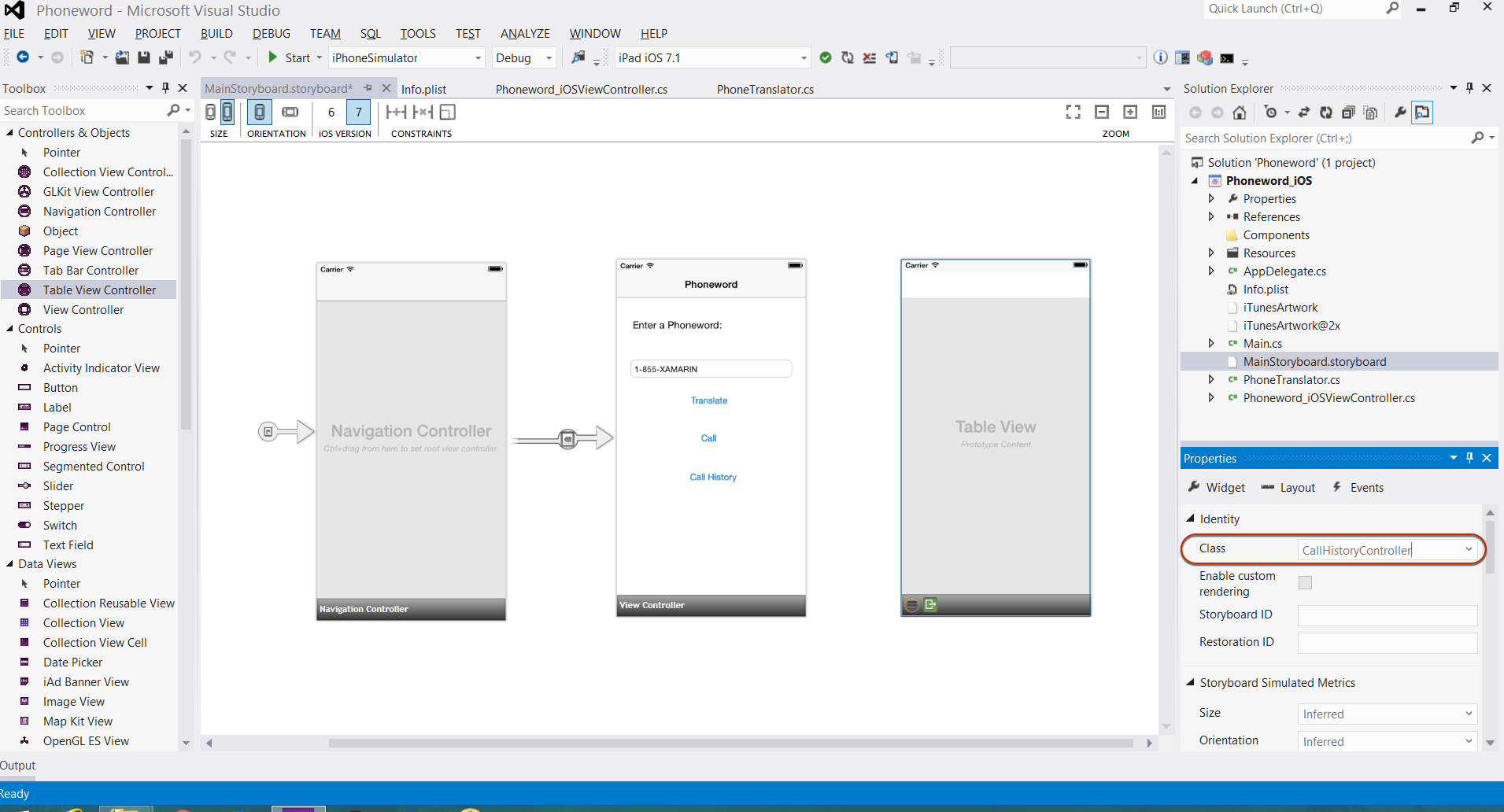The image size is (1504, 812).
Task: Select Table View Controller in Toolbox
Action: [x=99, y=290]
